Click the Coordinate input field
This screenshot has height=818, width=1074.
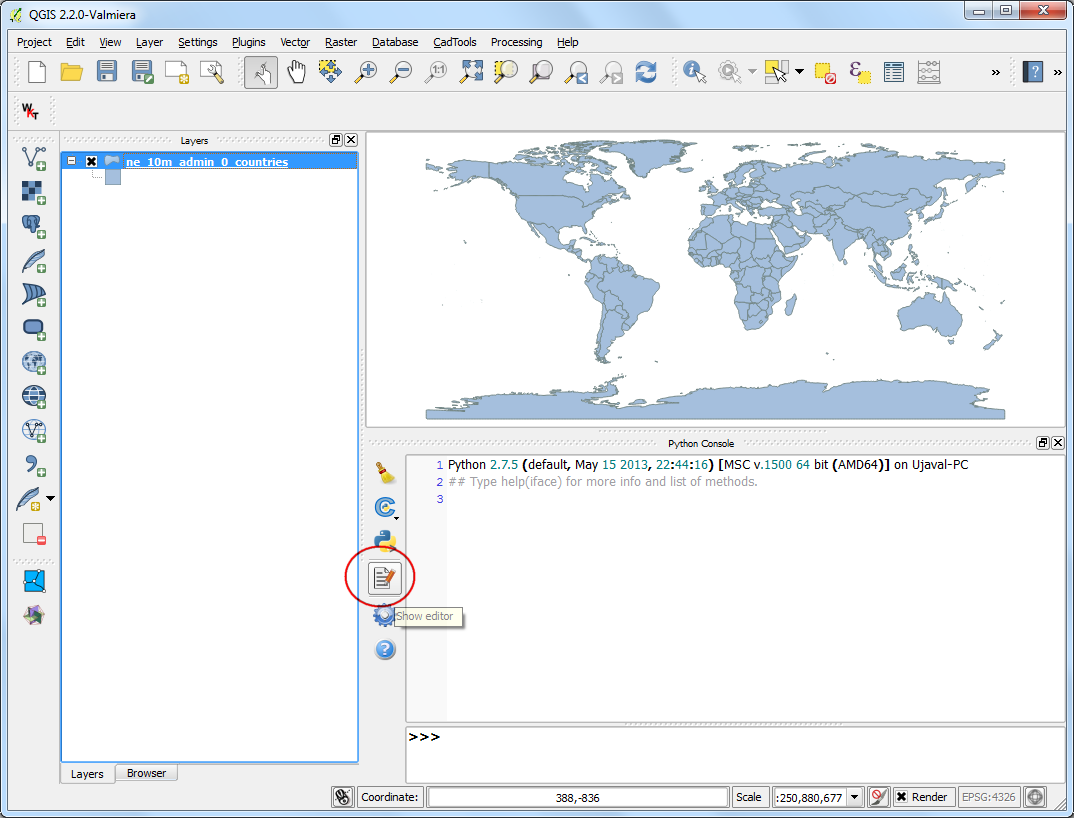(577, 797)
